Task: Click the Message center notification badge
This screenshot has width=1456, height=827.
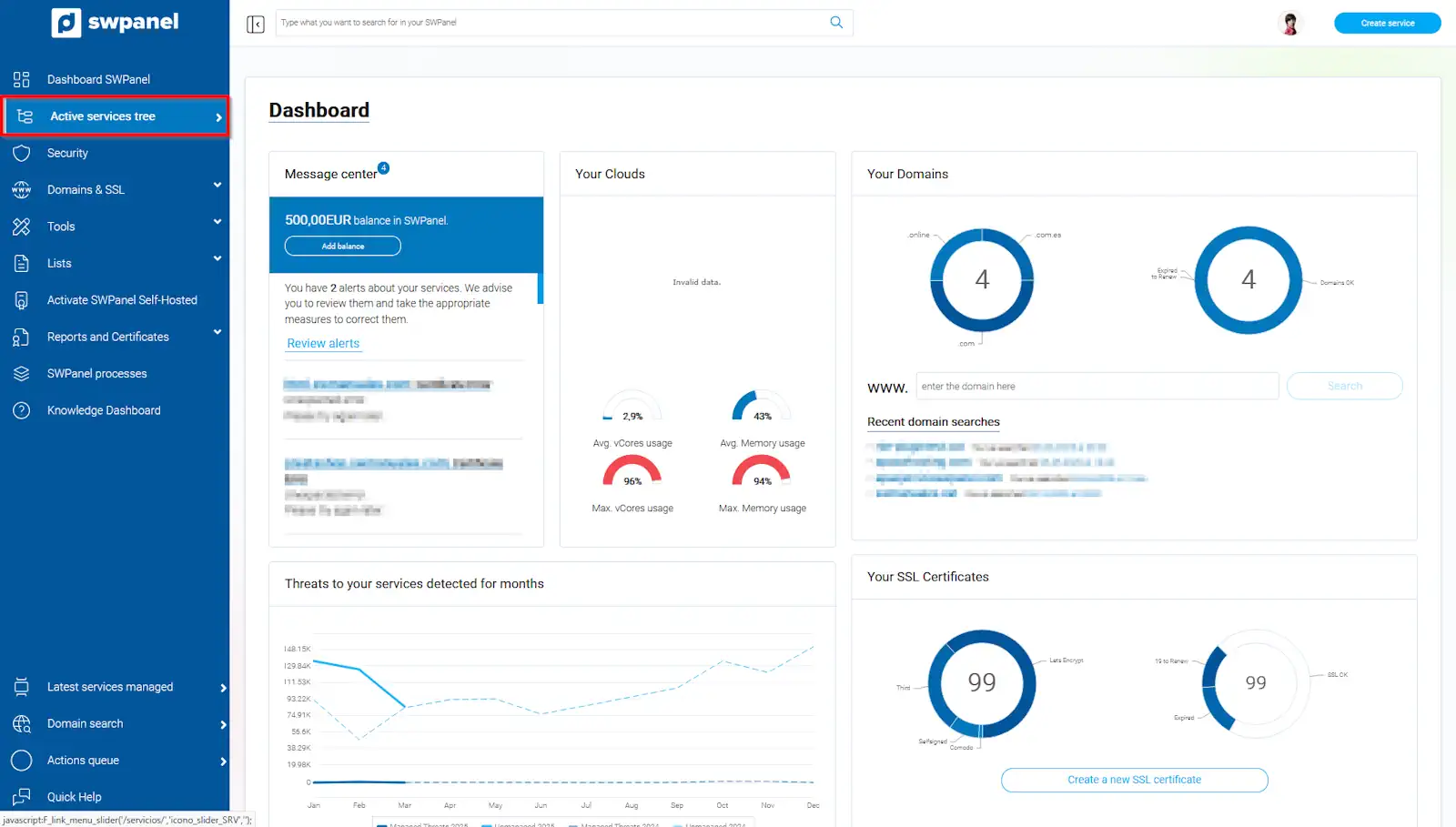Action: coord(384,167)
